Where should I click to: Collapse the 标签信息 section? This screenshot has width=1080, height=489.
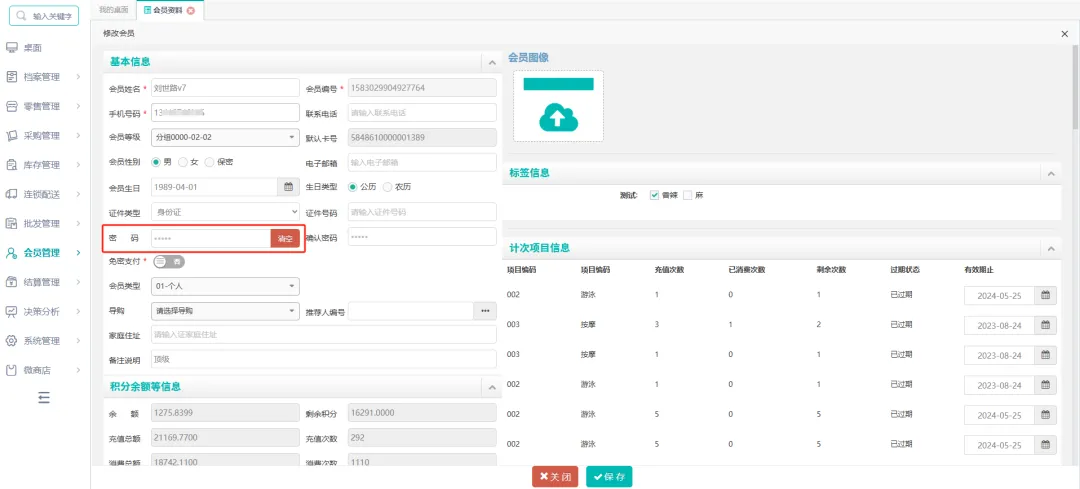coord(1051,174)
